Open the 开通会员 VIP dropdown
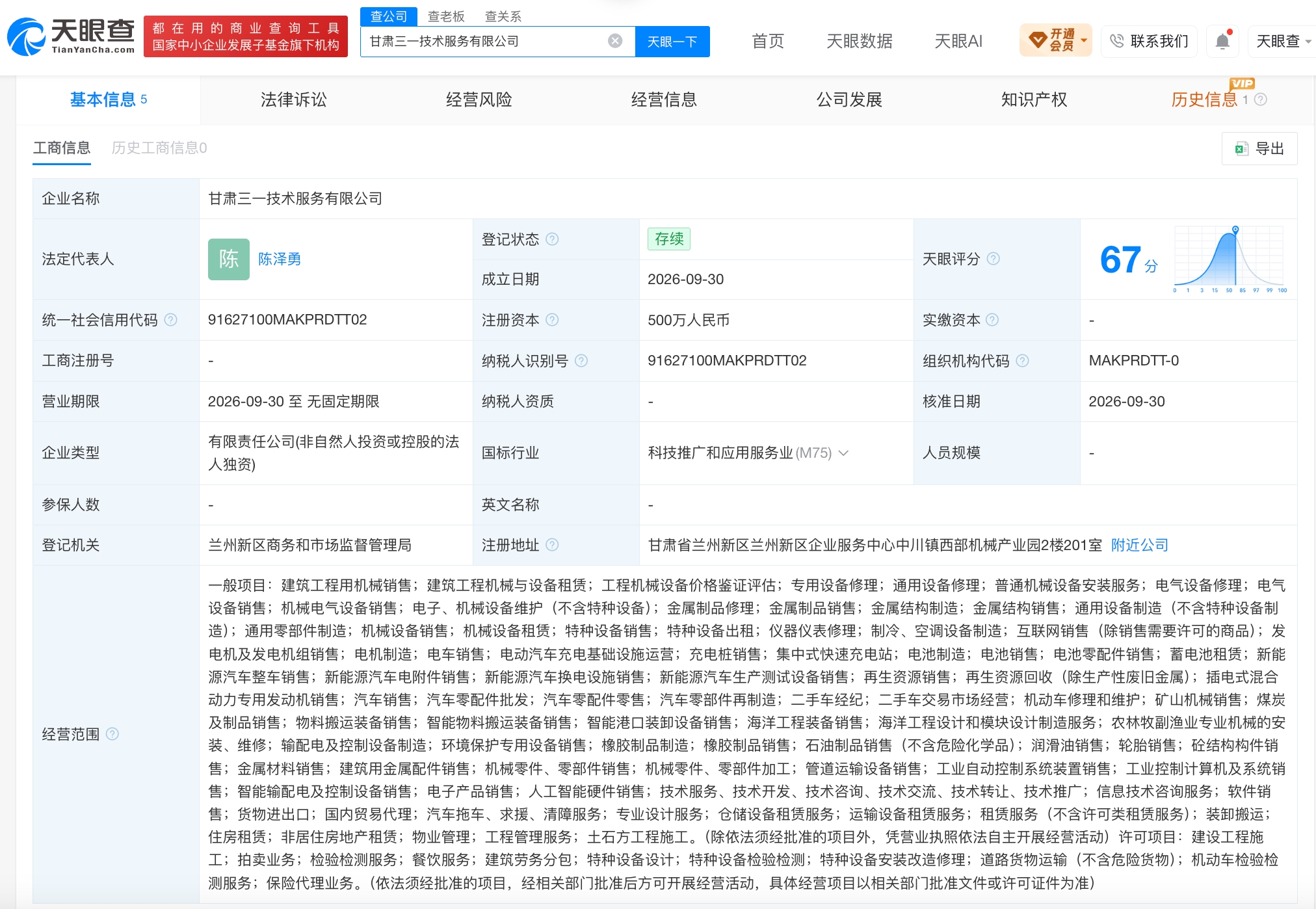1316x909 pixels. coord(1056,41)
